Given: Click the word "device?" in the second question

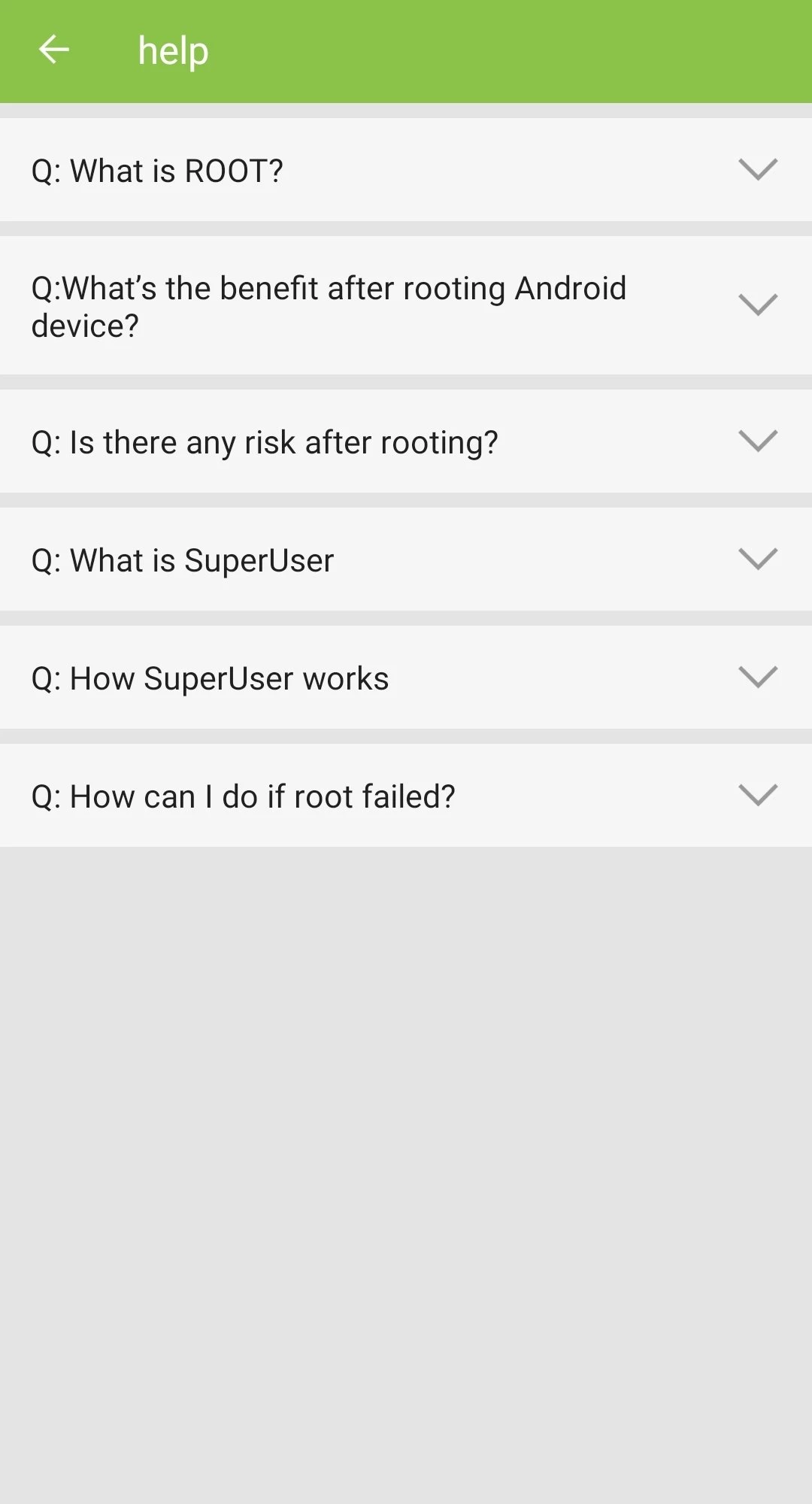Looking at the screenshot, I should [85, 326].
